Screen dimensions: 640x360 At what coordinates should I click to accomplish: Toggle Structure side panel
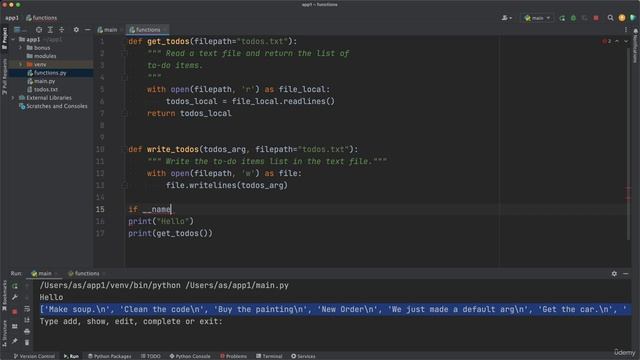click(x=4, y=333)
